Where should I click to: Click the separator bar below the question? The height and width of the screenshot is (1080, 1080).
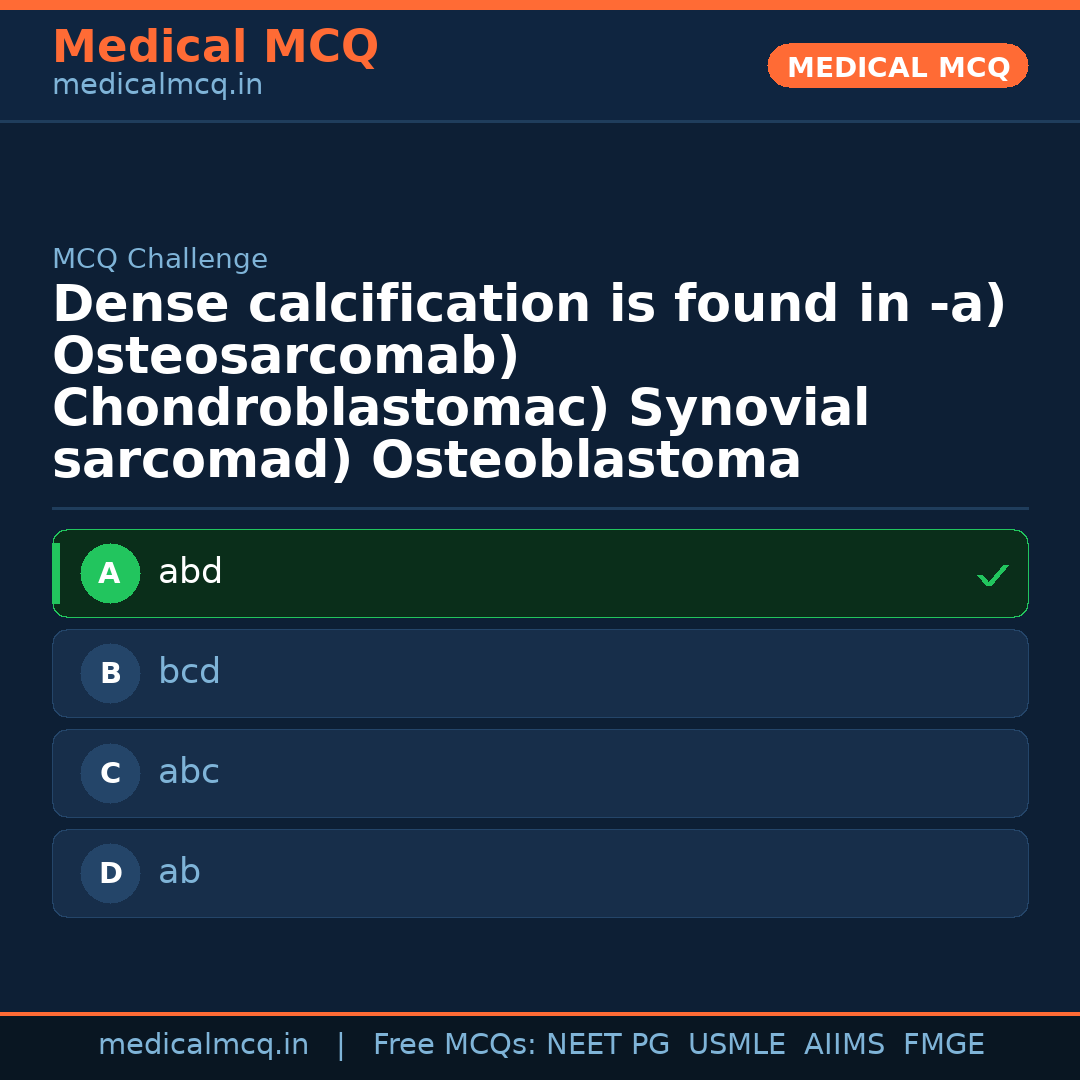coord(540,509)
